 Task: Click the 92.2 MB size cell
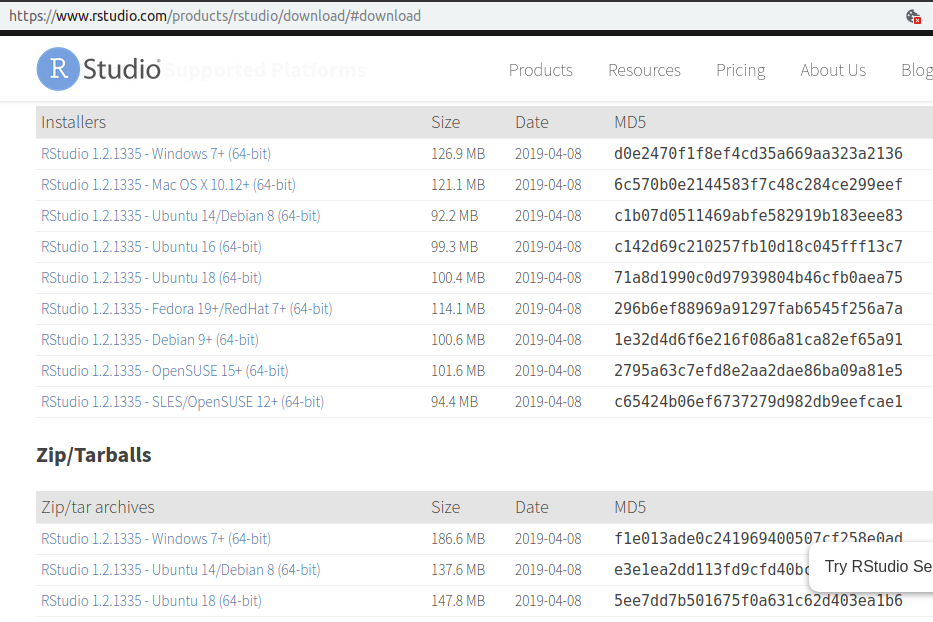[x=454, y=216]
